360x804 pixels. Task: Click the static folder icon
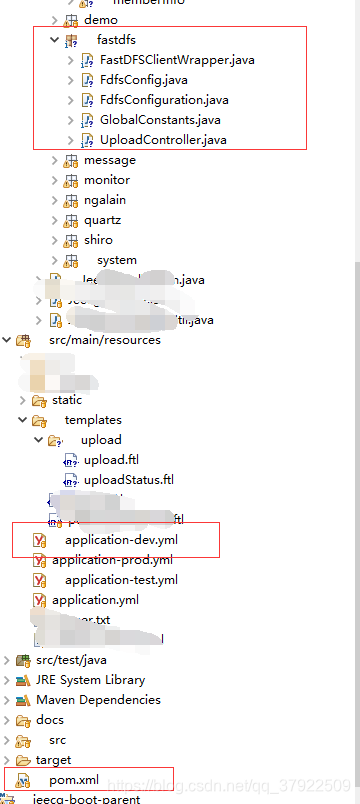pos(39,400)
